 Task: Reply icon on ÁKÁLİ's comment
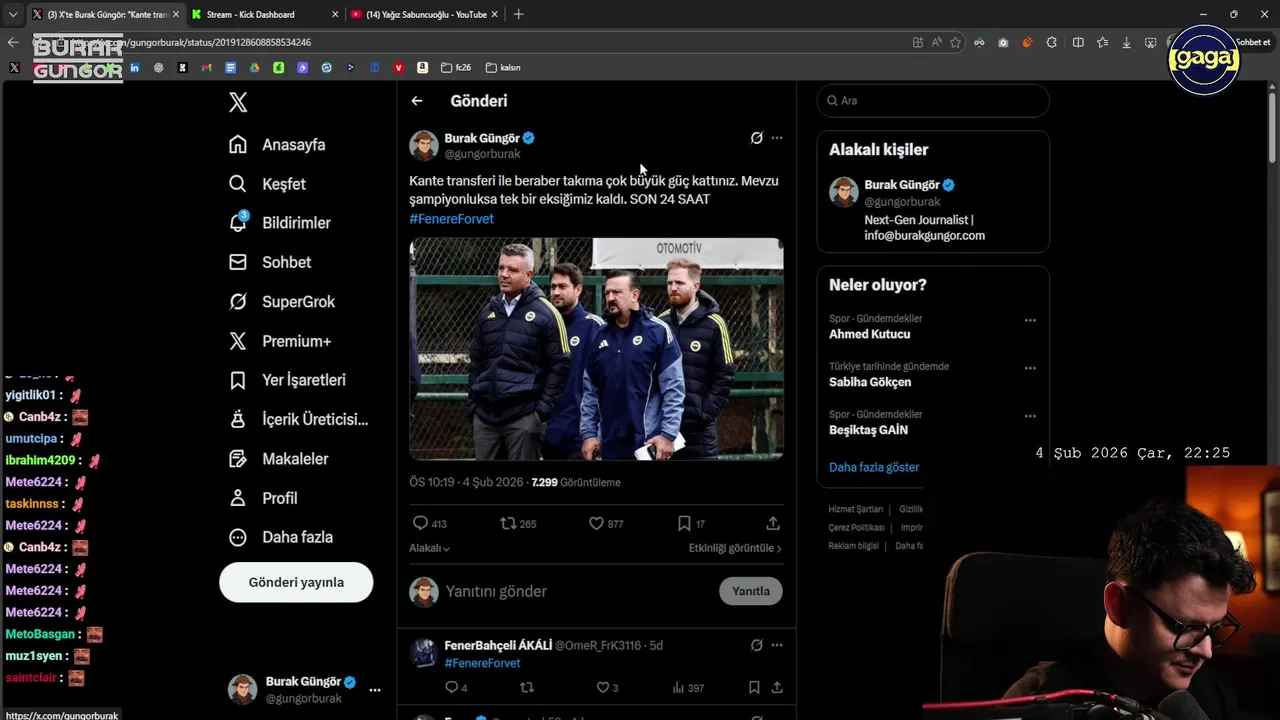pos(451,687)
